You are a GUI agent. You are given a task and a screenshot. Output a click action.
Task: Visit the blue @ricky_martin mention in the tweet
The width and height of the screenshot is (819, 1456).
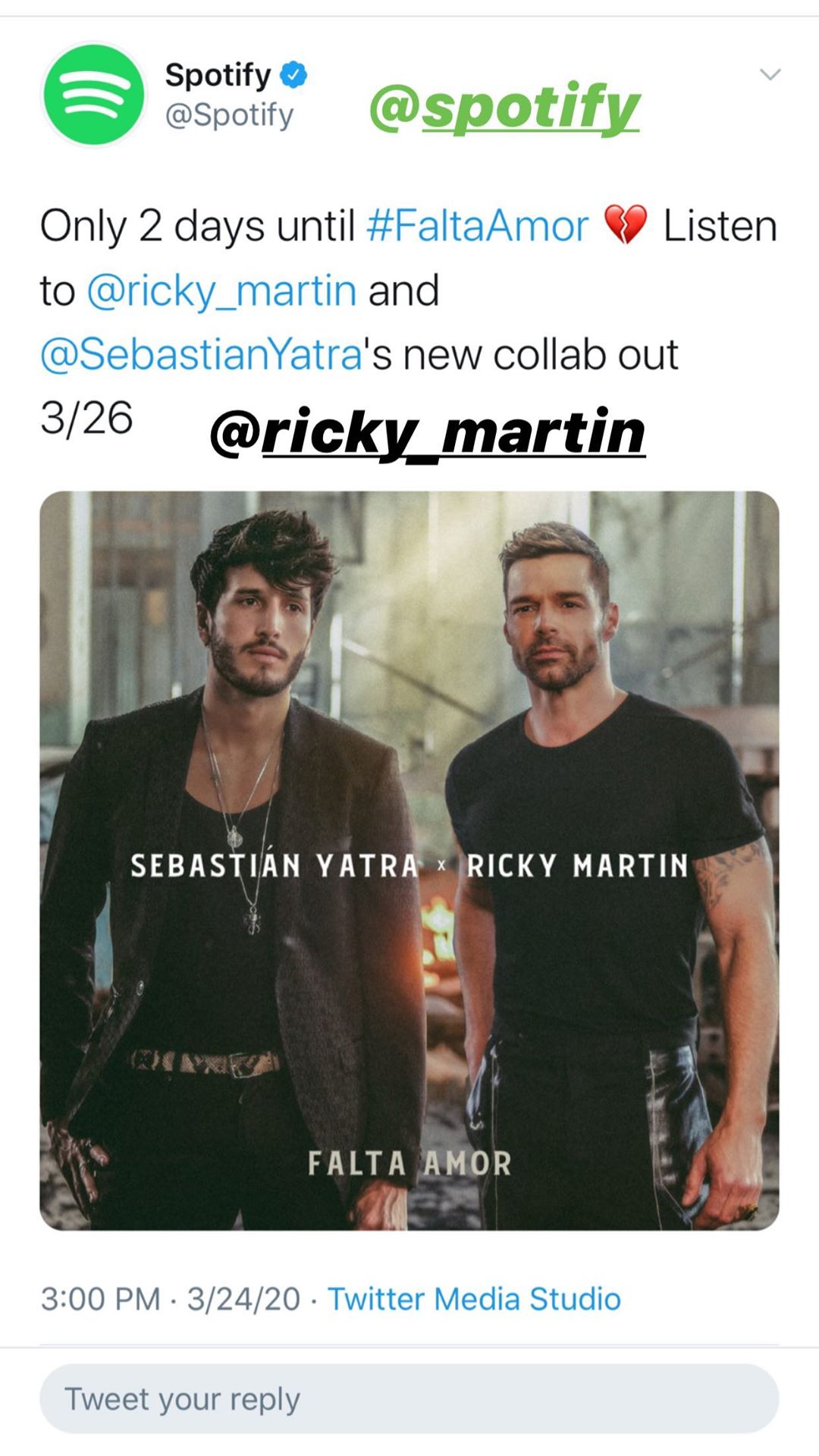coord(221,291)
